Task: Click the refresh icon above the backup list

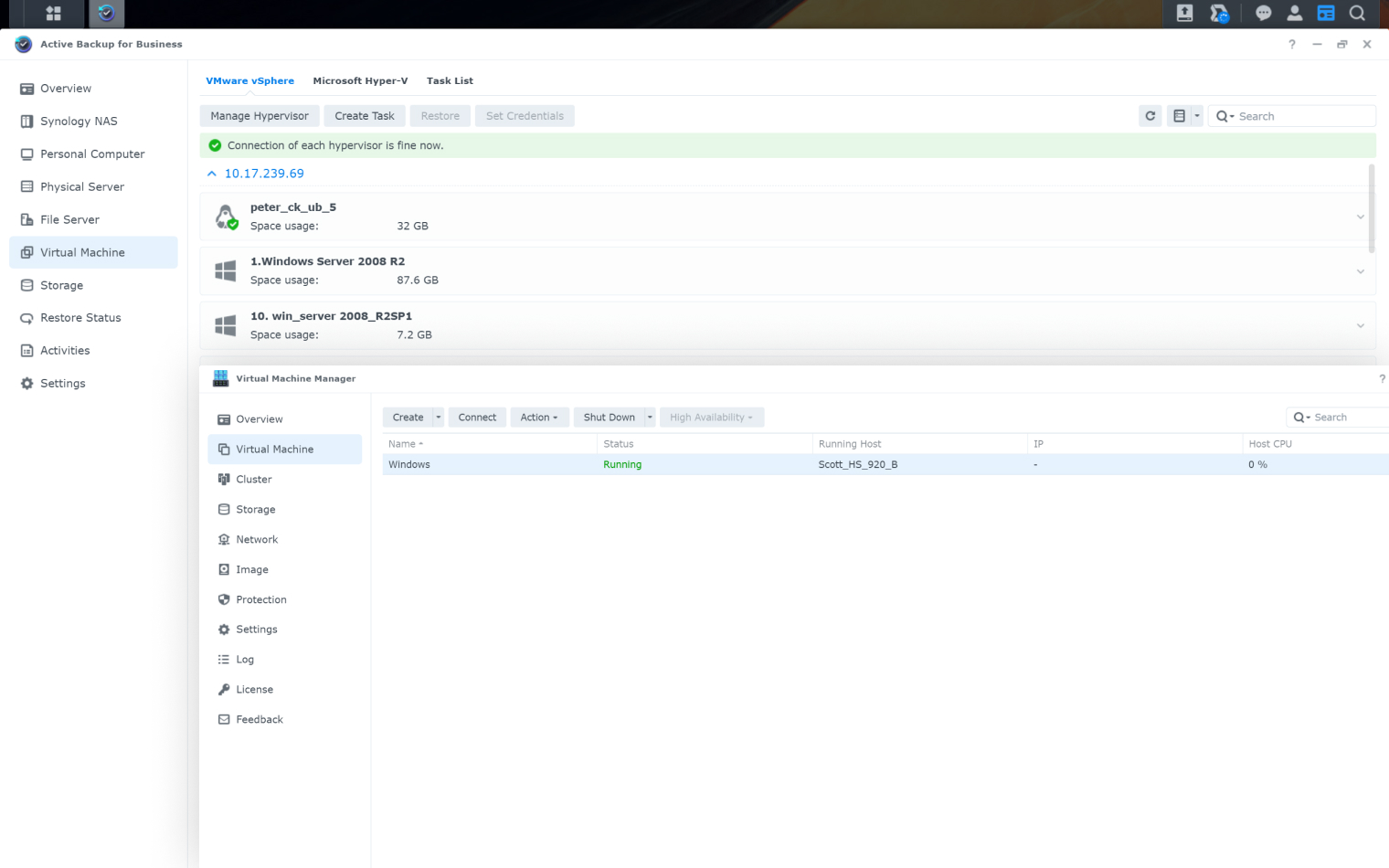Action: pos(1150,115)
